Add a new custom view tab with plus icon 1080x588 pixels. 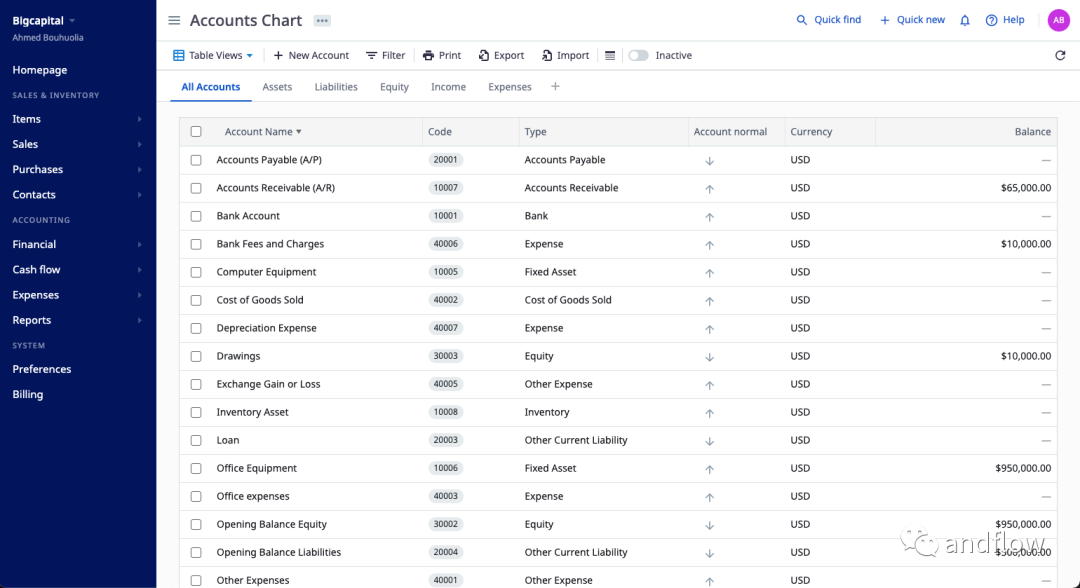click(555, 87)
